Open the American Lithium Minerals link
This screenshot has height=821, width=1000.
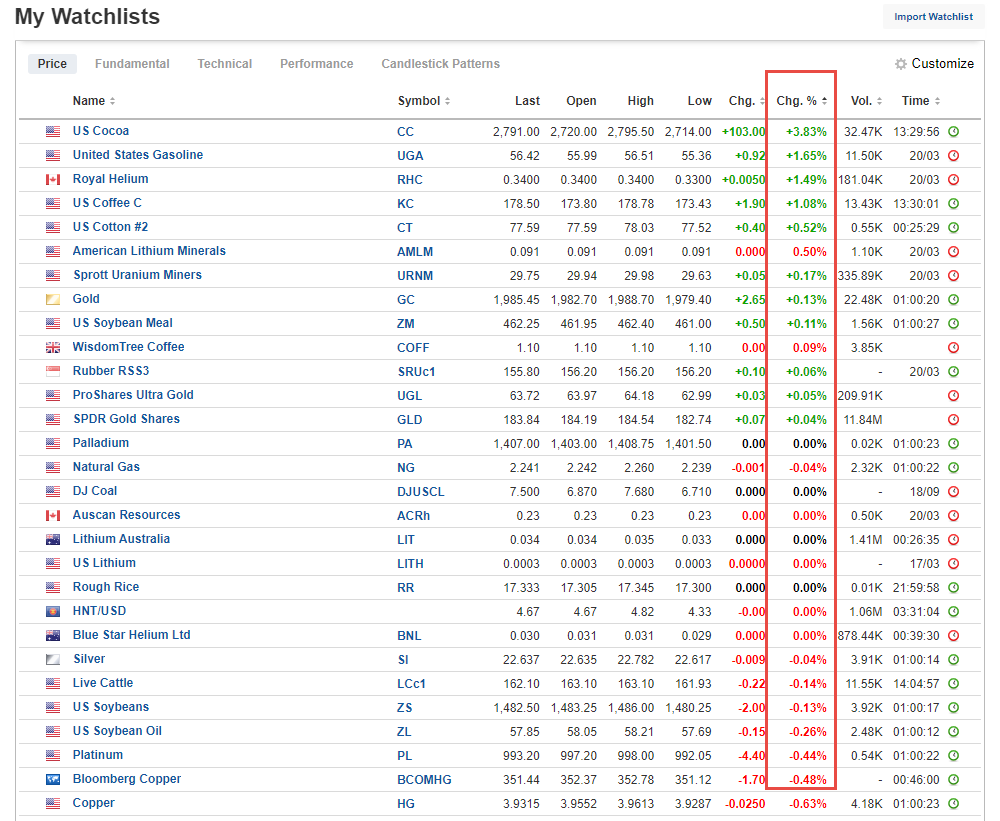(x=149, y=251)
